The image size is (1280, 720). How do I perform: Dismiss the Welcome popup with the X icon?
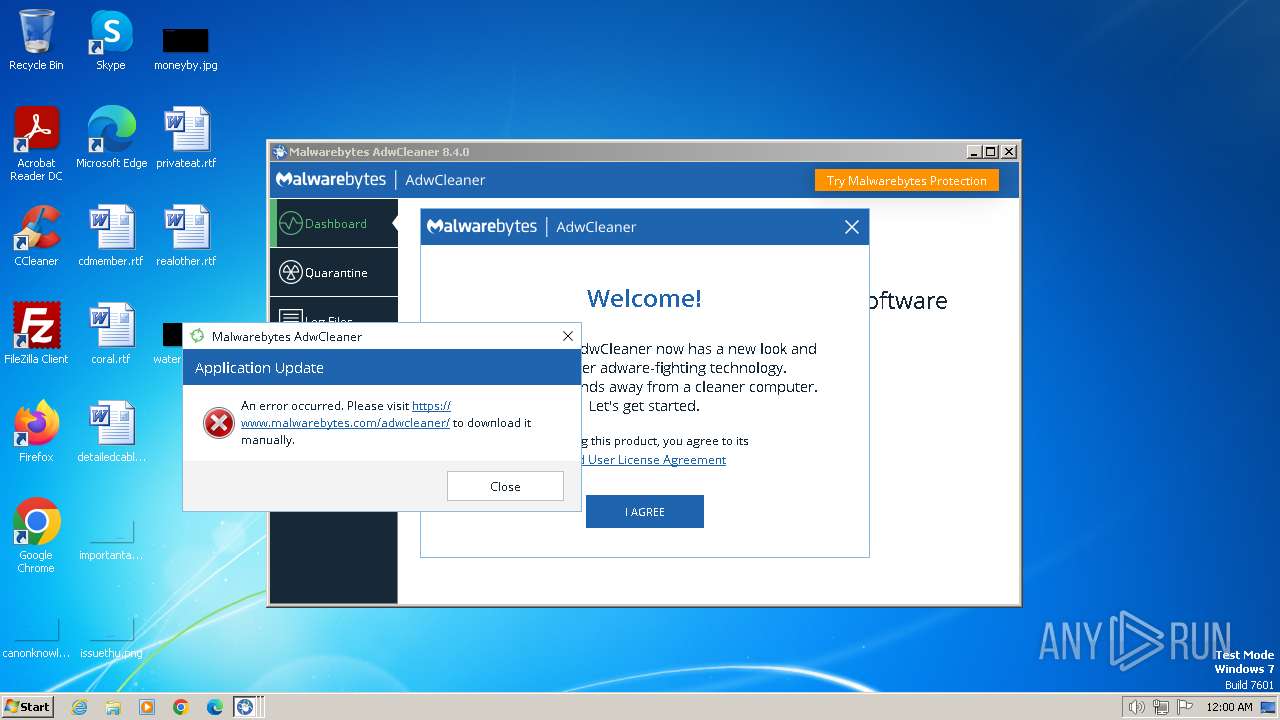coord(852,227)
